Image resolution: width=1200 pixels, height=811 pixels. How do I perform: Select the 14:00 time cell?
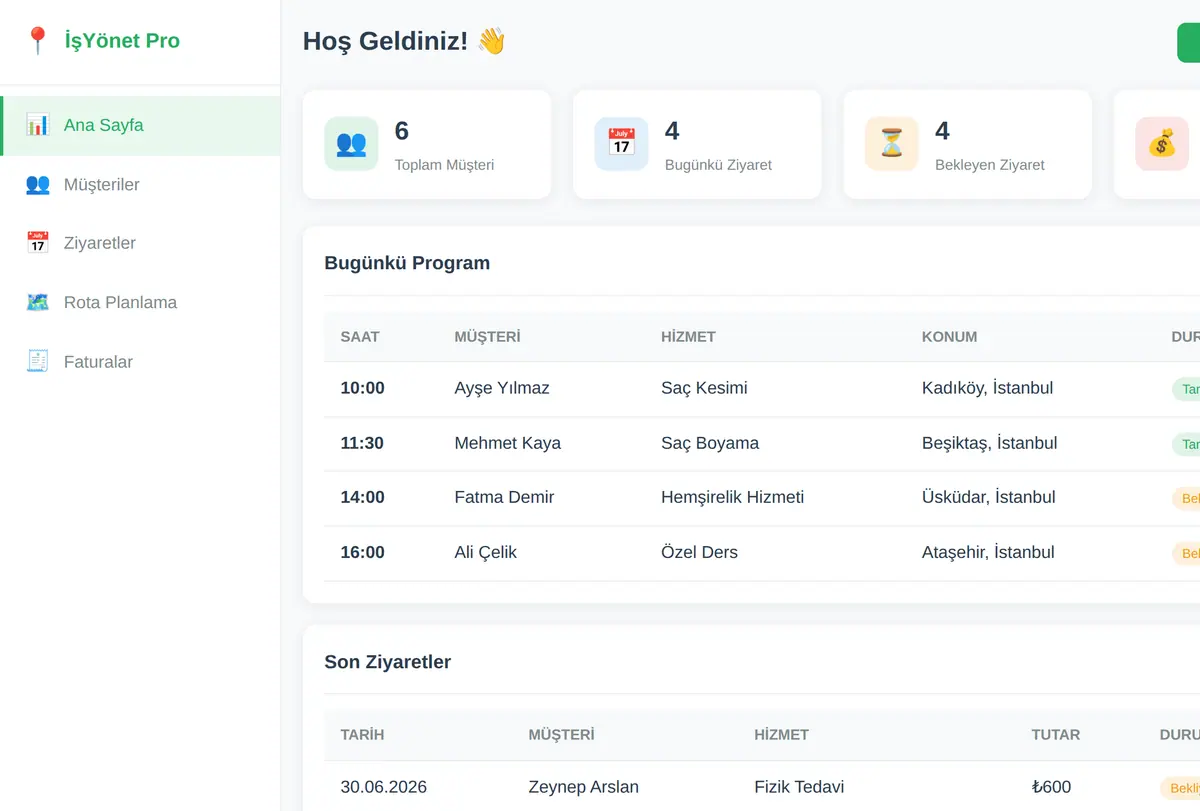coord(362,497)
